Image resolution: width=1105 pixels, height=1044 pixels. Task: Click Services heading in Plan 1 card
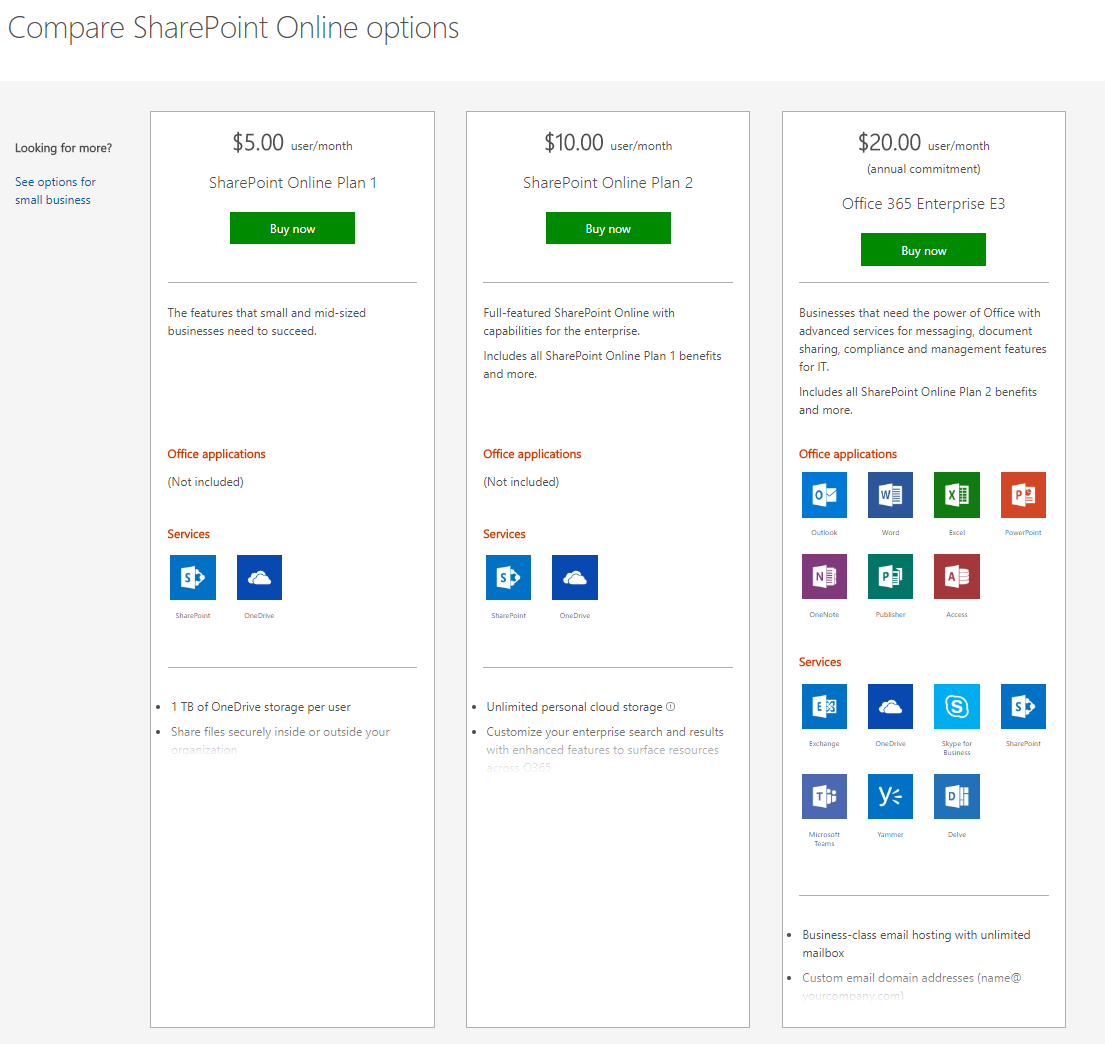coord(188,534)
